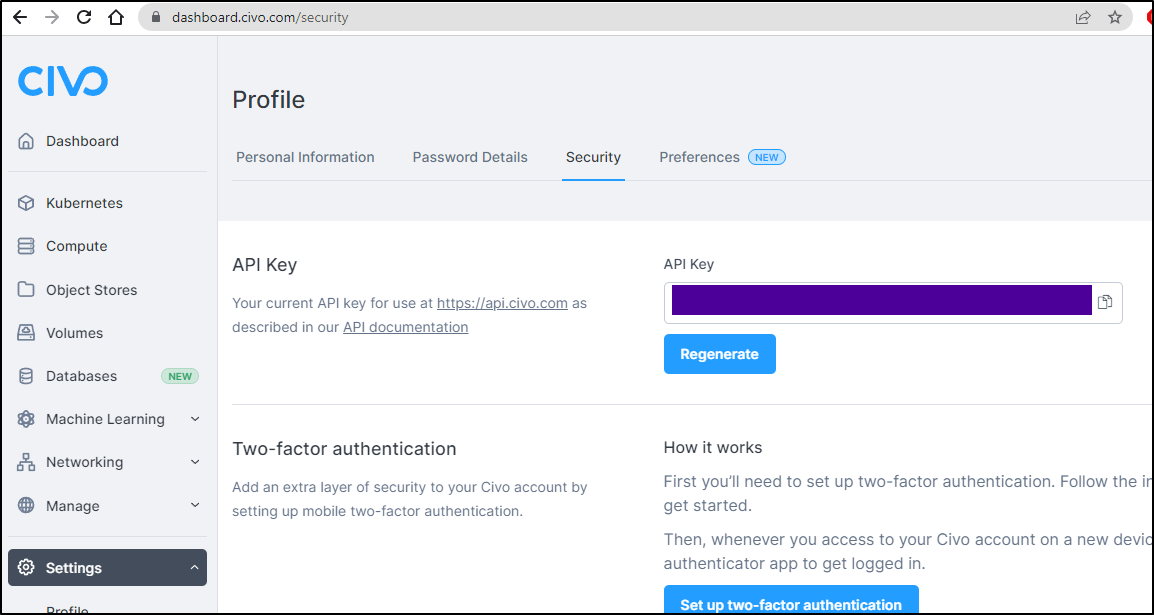Click the Regenerate API key button
Image resolution: width=1154 pixels, height=615 pixels.
coord(720,354)
